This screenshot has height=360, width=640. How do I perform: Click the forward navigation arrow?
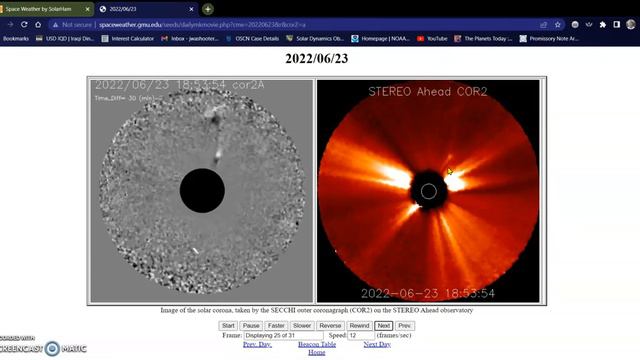[x=10, y=24]
